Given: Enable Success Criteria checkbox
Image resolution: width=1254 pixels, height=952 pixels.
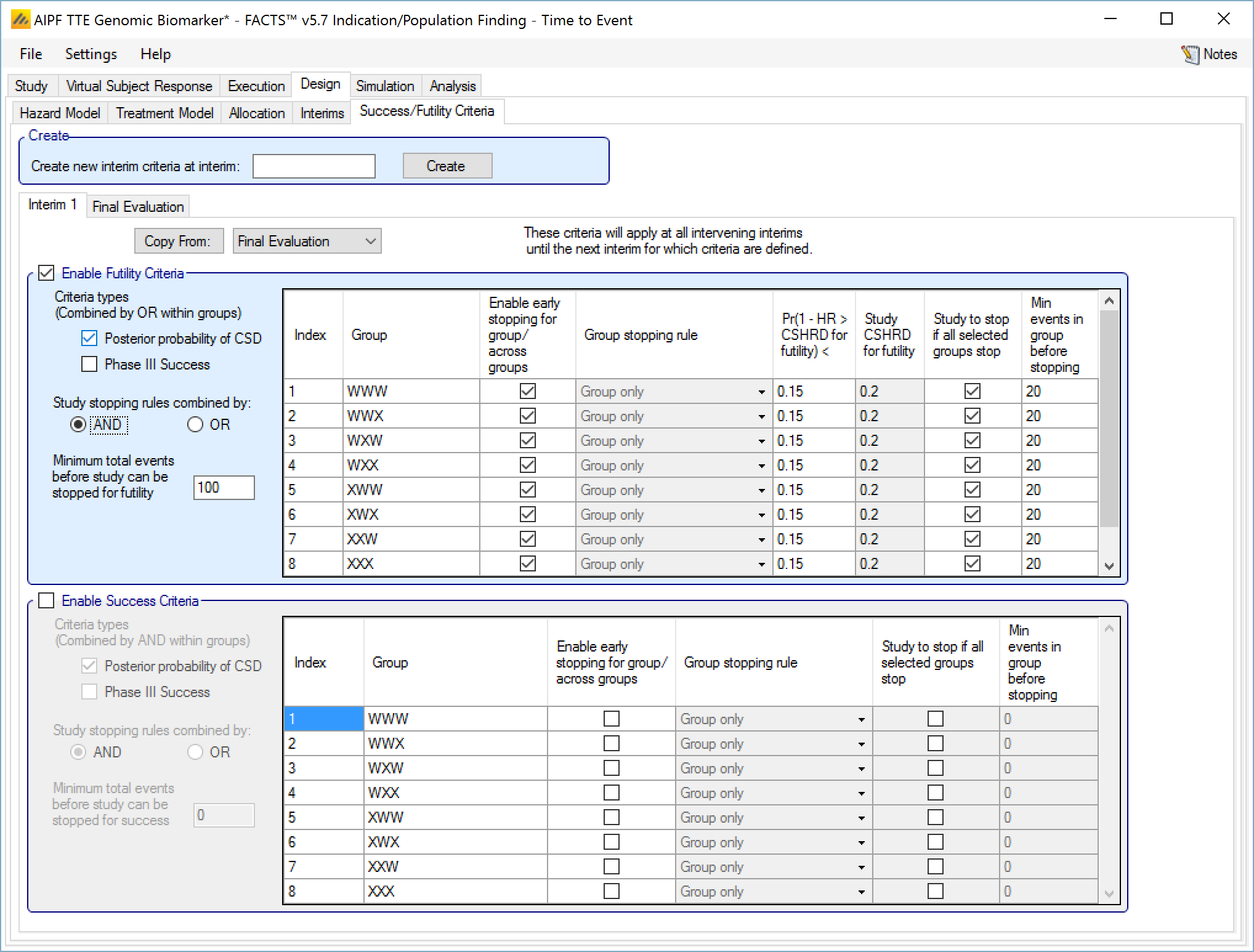Looking at the screenshot, I should click(x=47, y=600).
